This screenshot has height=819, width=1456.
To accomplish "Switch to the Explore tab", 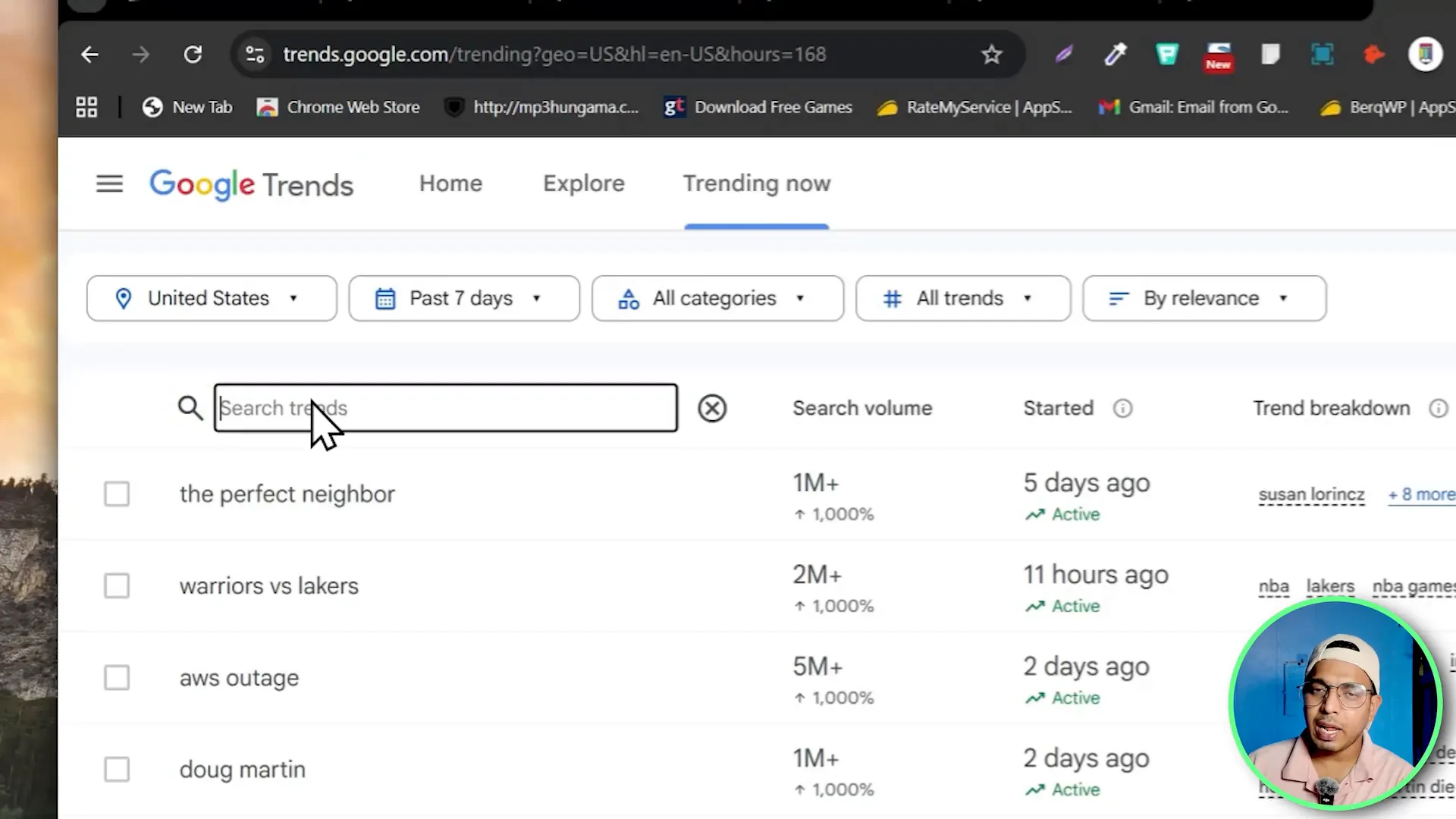I will pos(583,184).
